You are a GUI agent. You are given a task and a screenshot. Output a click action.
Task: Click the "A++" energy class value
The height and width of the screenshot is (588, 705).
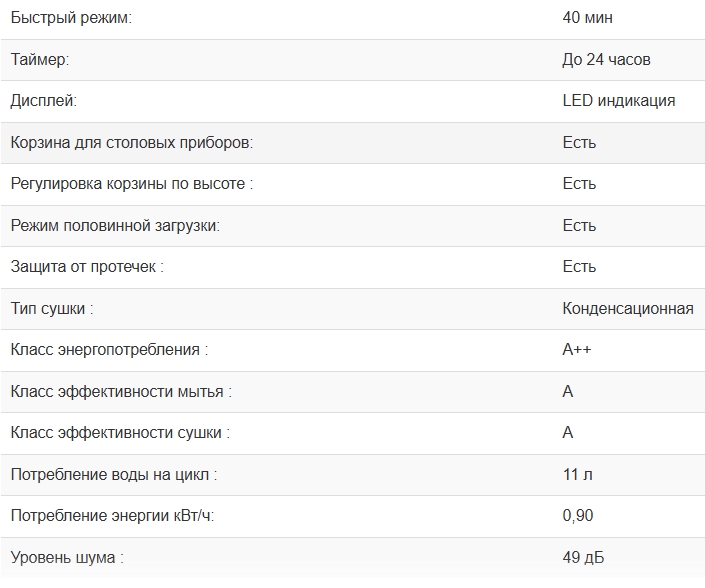[x=580, y=350]
